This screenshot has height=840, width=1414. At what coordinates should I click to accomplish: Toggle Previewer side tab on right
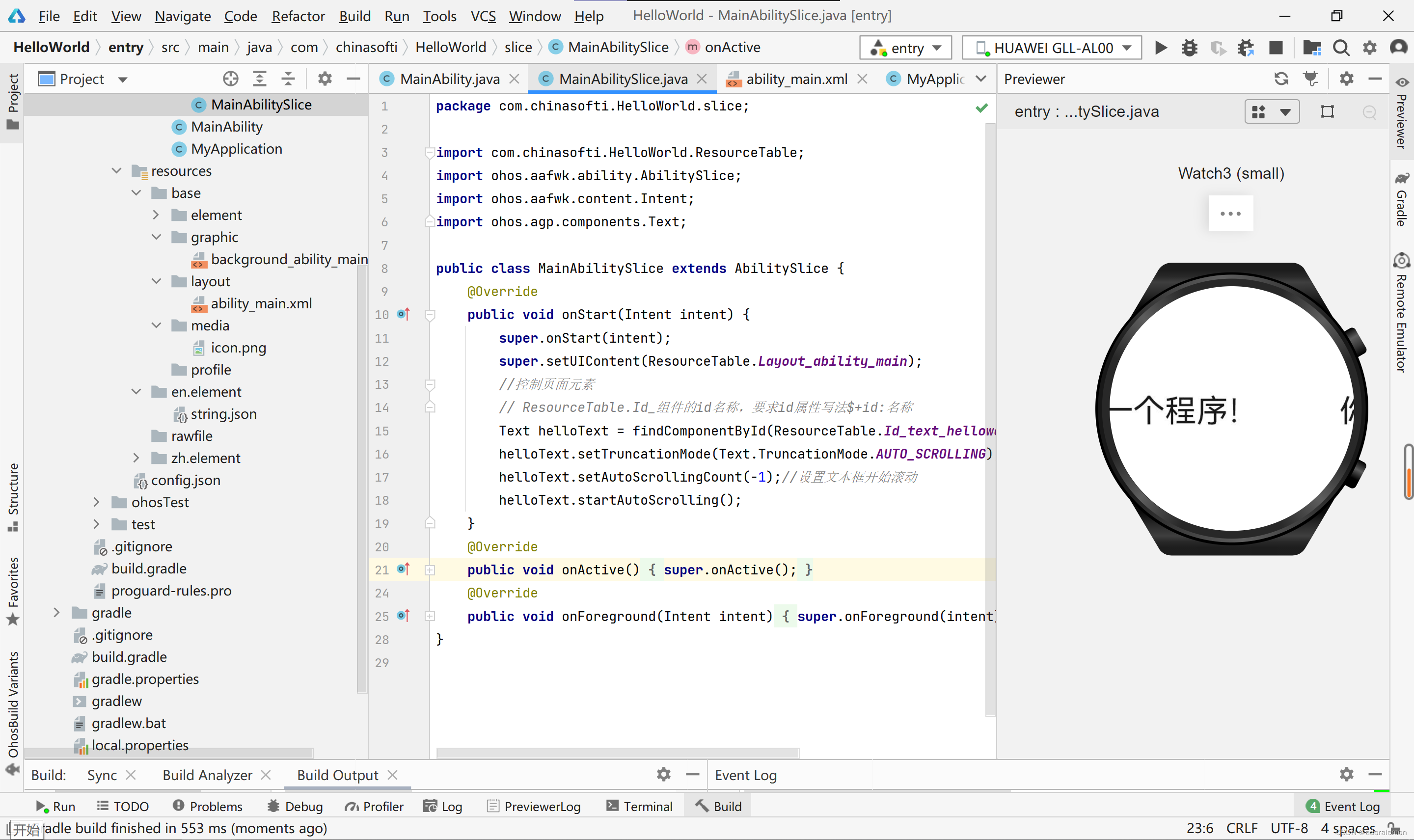pos(1402,112)
